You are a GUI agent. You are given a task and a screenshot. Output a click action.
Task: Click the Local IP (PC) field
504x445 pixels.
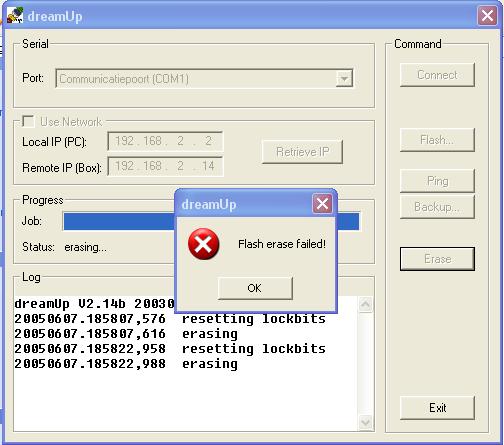tap(165, 141)
